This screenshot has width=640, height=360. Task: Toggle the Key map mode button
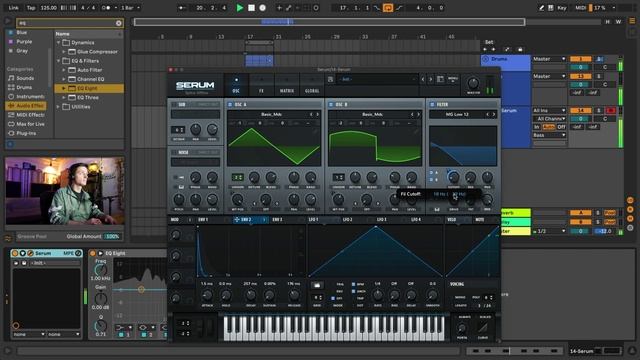click(x=562, y=8)
